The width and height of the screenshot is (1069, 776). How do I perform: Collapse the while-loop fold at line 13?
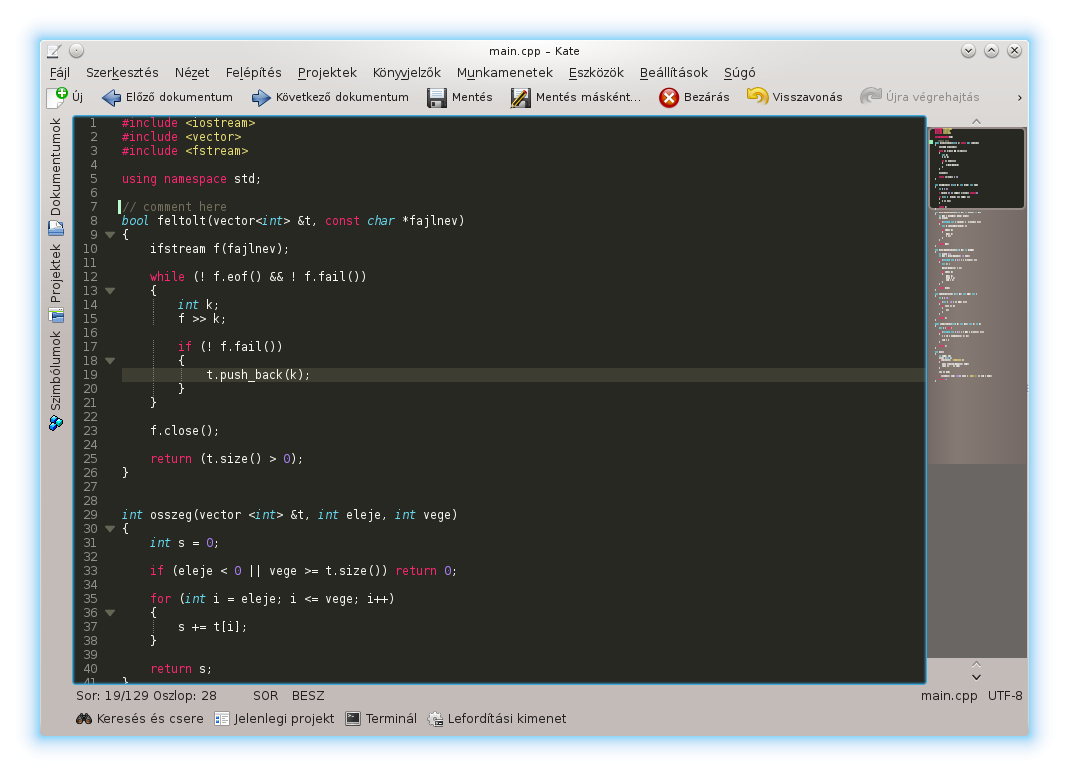[110, 290]
